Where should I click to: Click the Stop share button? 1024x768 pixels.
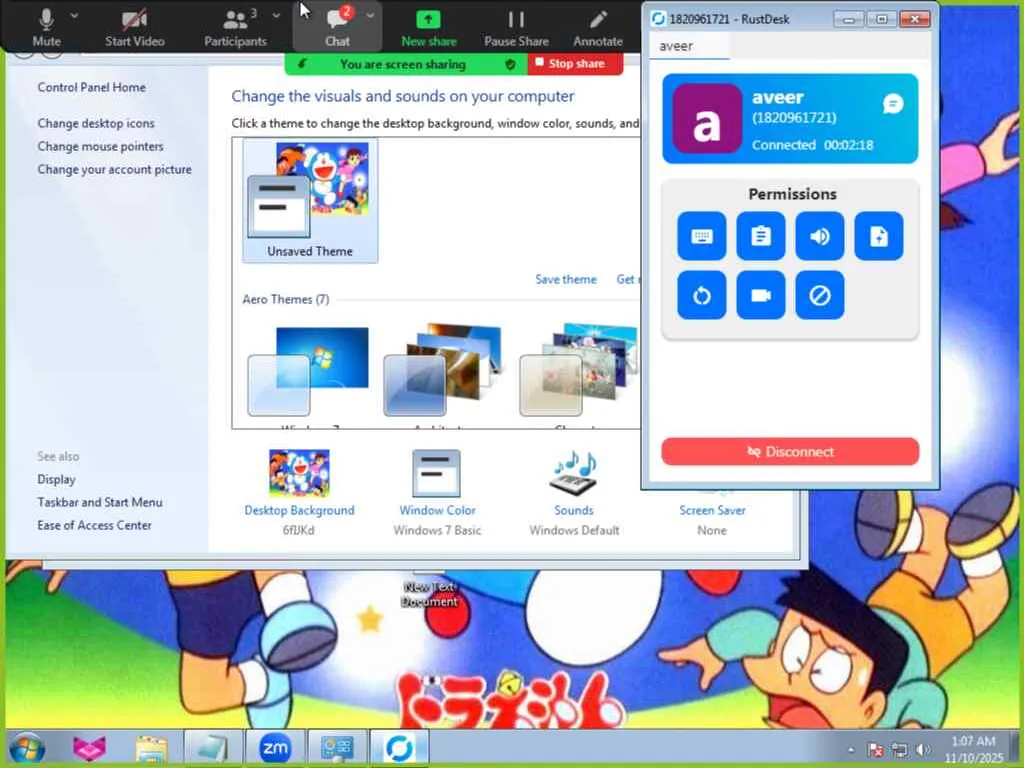click(x=575, y=63)
